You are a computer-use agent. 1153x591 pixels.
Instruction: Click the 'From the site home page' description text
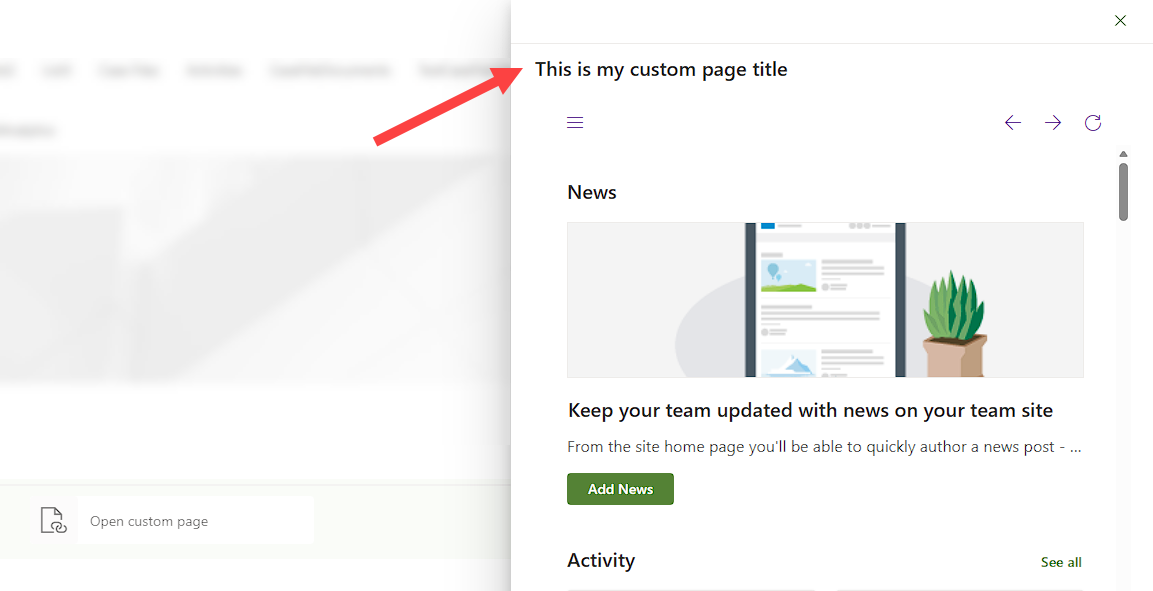click(x=823, y=447)
